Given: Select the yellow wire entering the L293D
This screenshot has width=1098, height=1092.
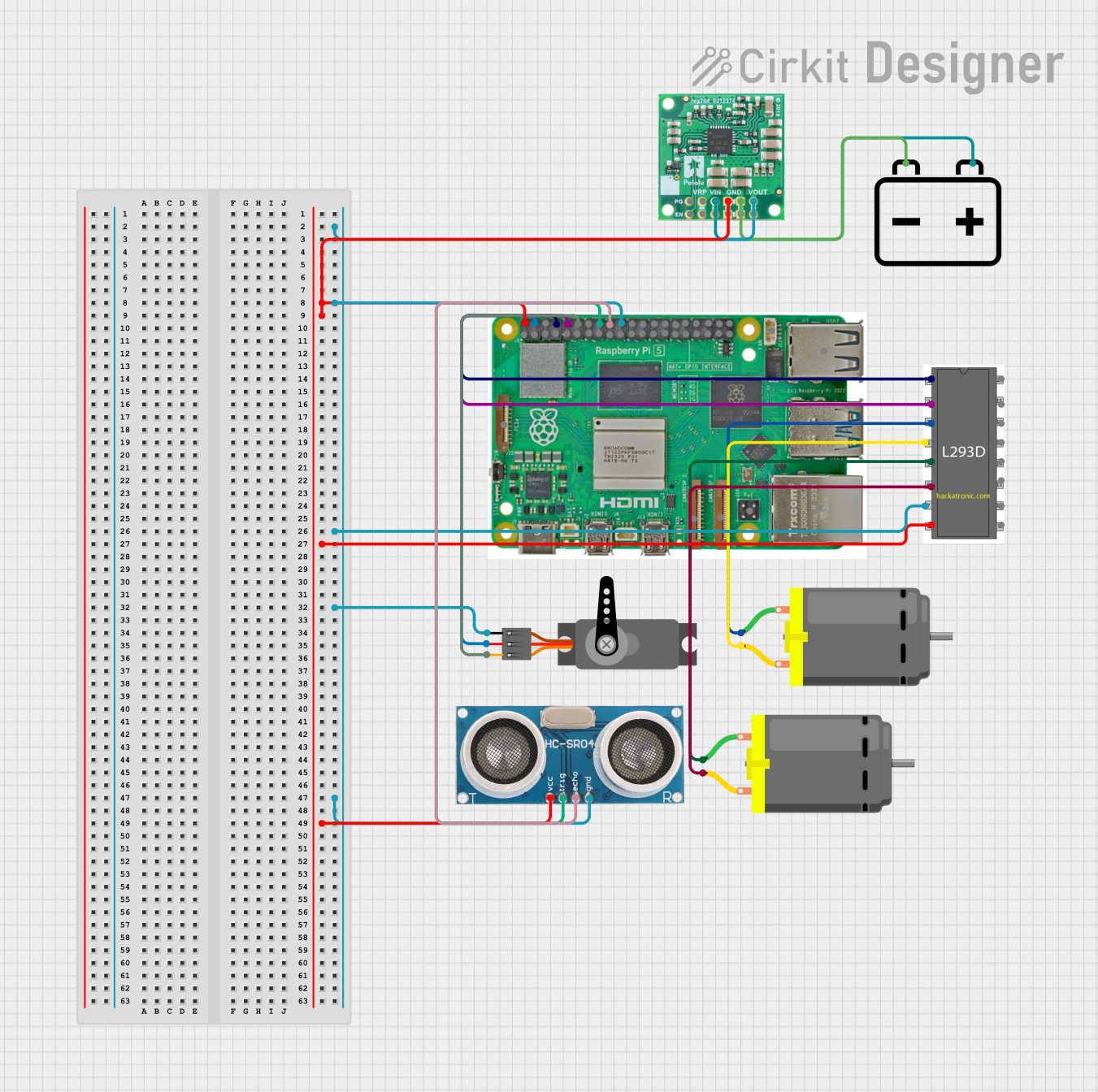Looking at the screenshot, I should [x=827, y=443].
